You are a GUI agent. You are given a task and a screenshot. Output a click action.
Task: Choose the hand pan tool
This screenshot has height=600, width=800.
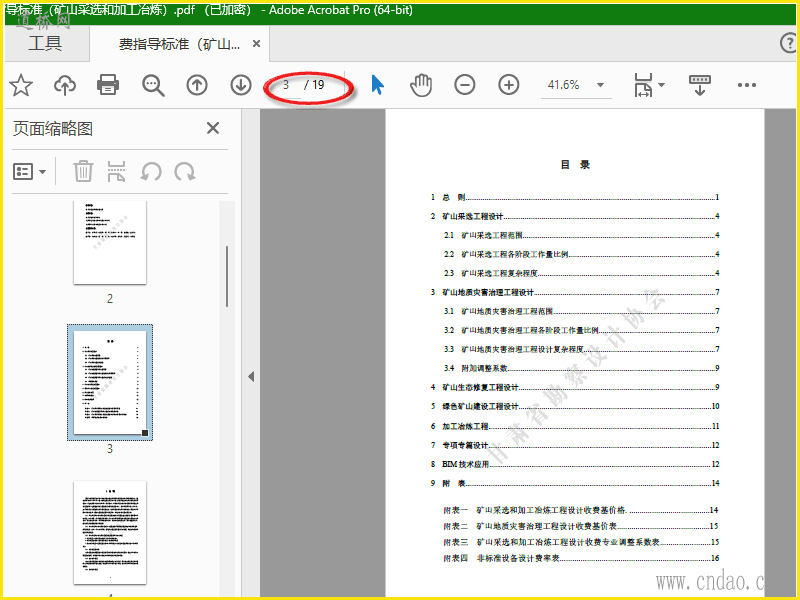pos(421,85)
